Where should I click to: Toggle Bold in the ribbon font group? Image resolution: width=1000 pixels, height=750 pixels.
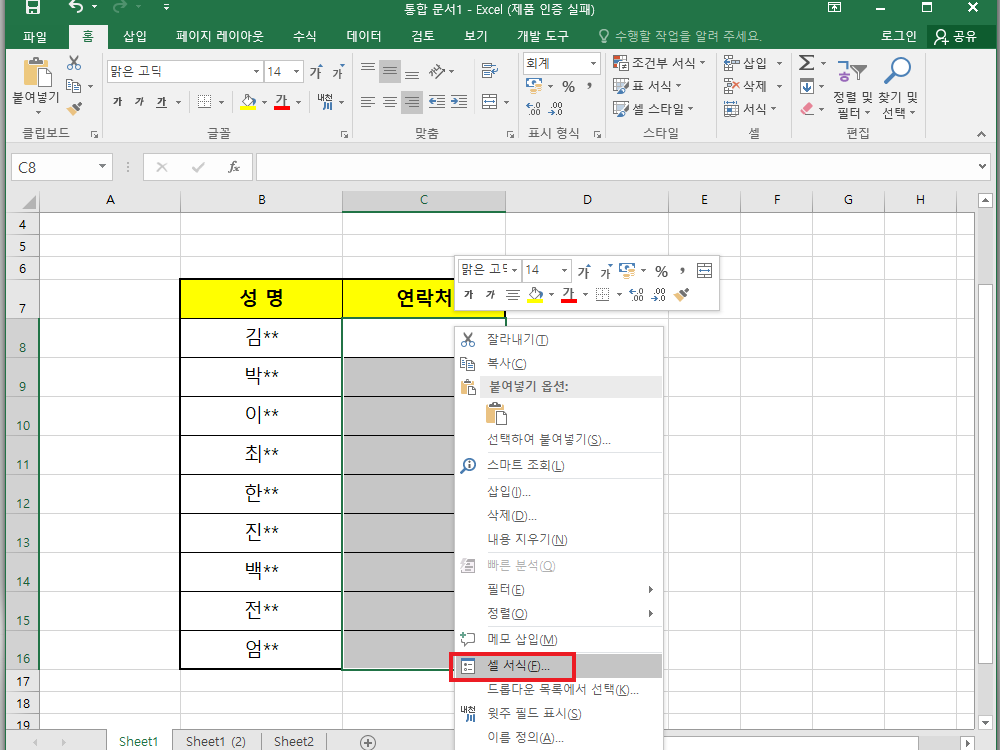point(118,101)
